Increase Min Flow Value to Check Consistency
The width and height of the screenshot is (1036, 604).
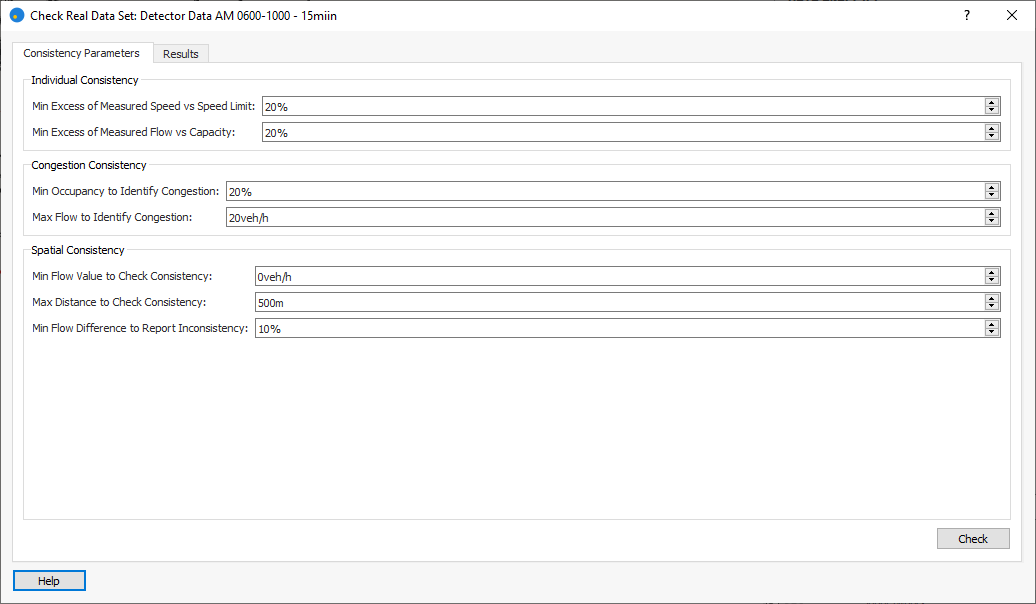[991, 273]
